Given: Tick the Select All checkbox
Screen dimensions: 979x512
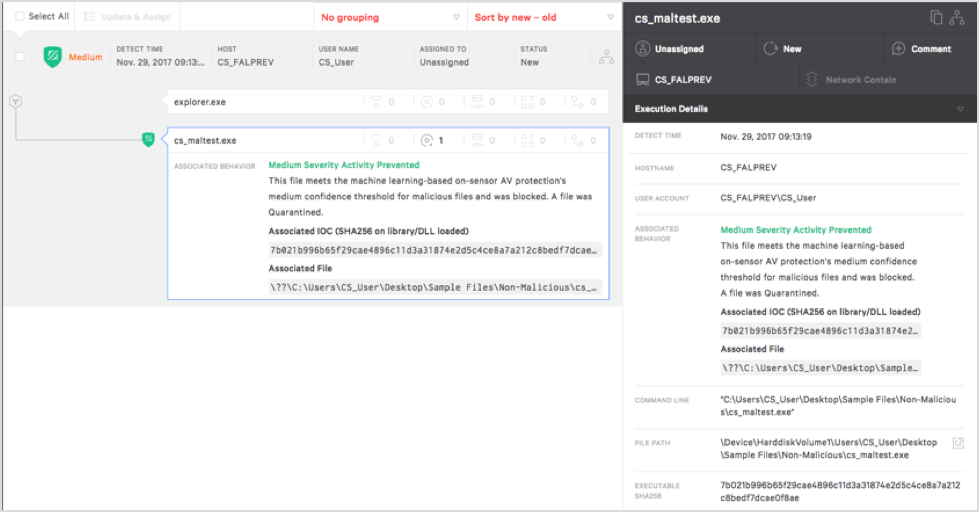Looking at the screenshot, I should 20,16.
